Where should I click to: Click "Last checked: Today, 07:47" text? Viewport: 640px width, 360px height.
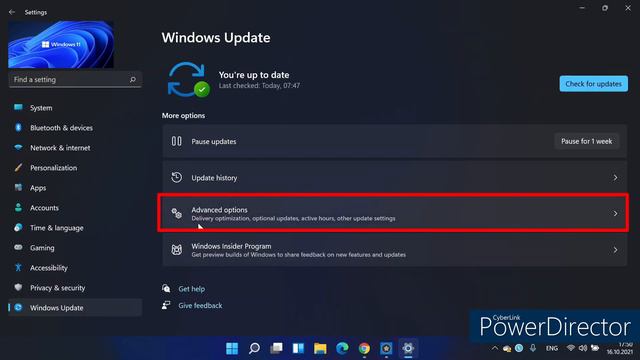point(259,86)
